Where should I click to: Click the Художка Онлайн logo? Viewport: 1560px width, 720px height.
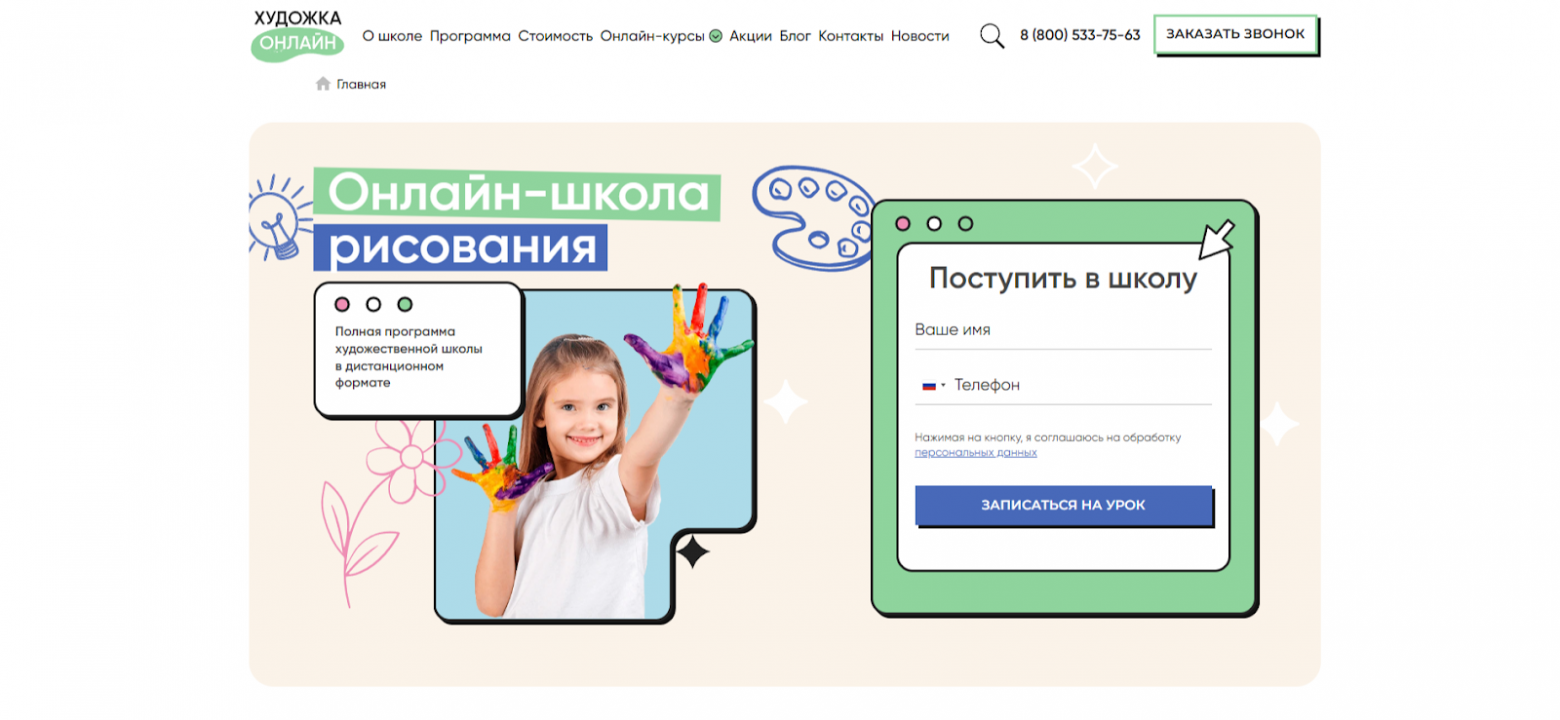pos(297,35)
